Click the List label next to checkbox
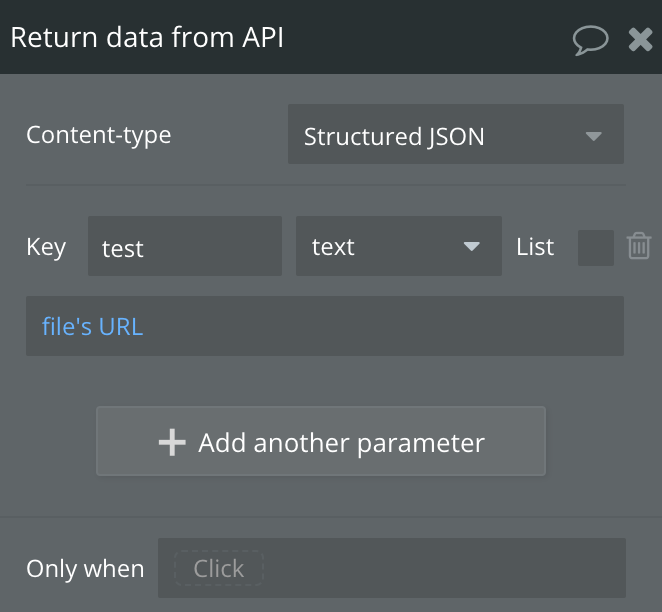 [535, 246]
